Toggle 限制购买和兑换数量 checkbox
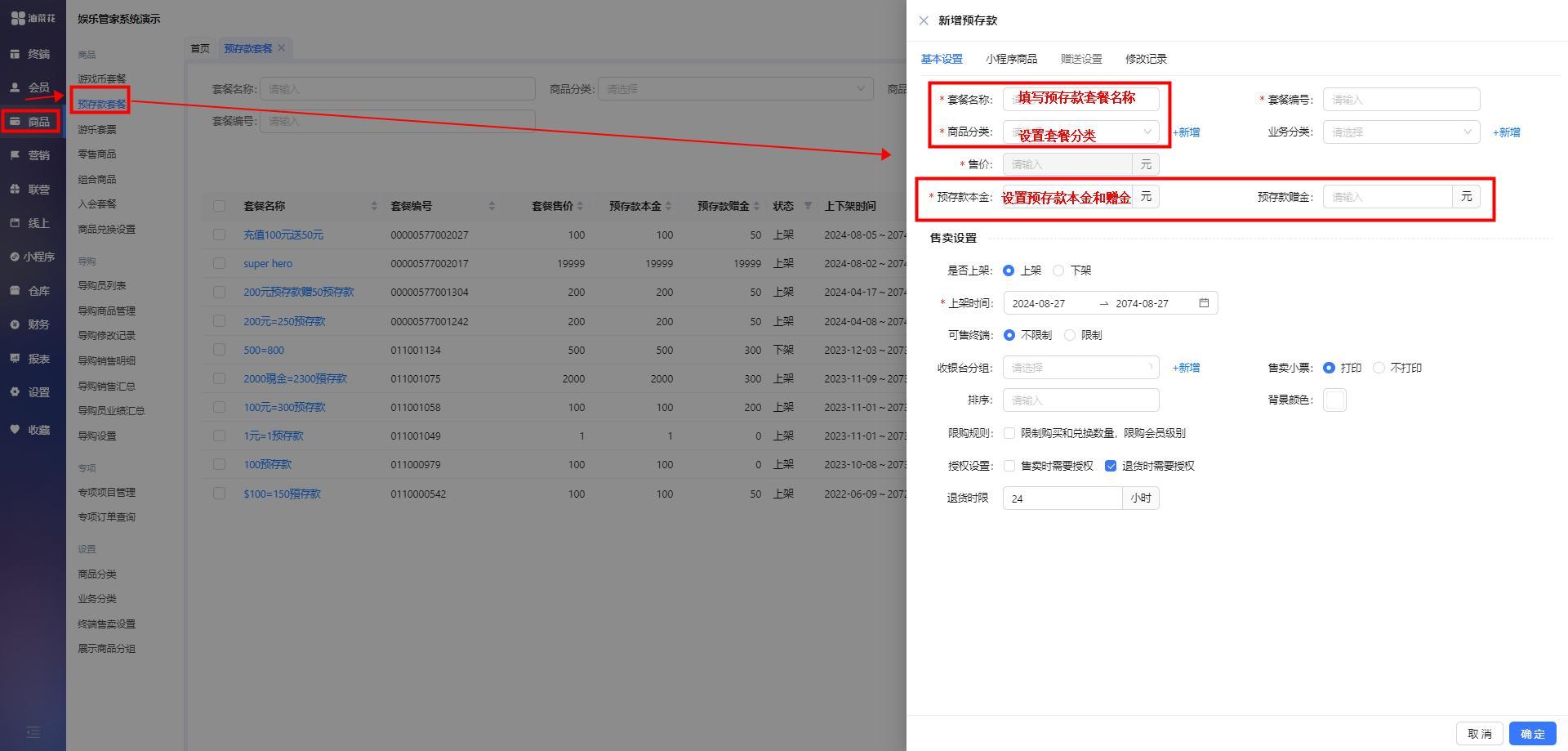The image size is (1568, 751). tap(1009, 433)
